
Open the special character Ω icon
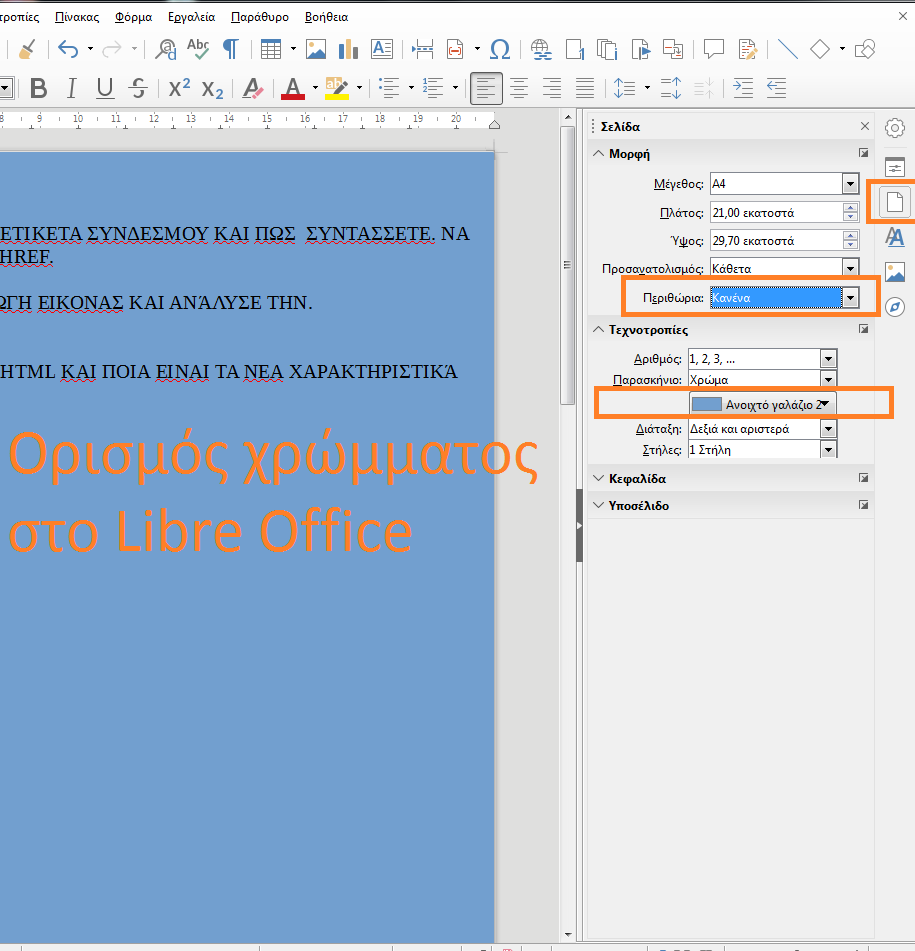[x=501, y=49]
